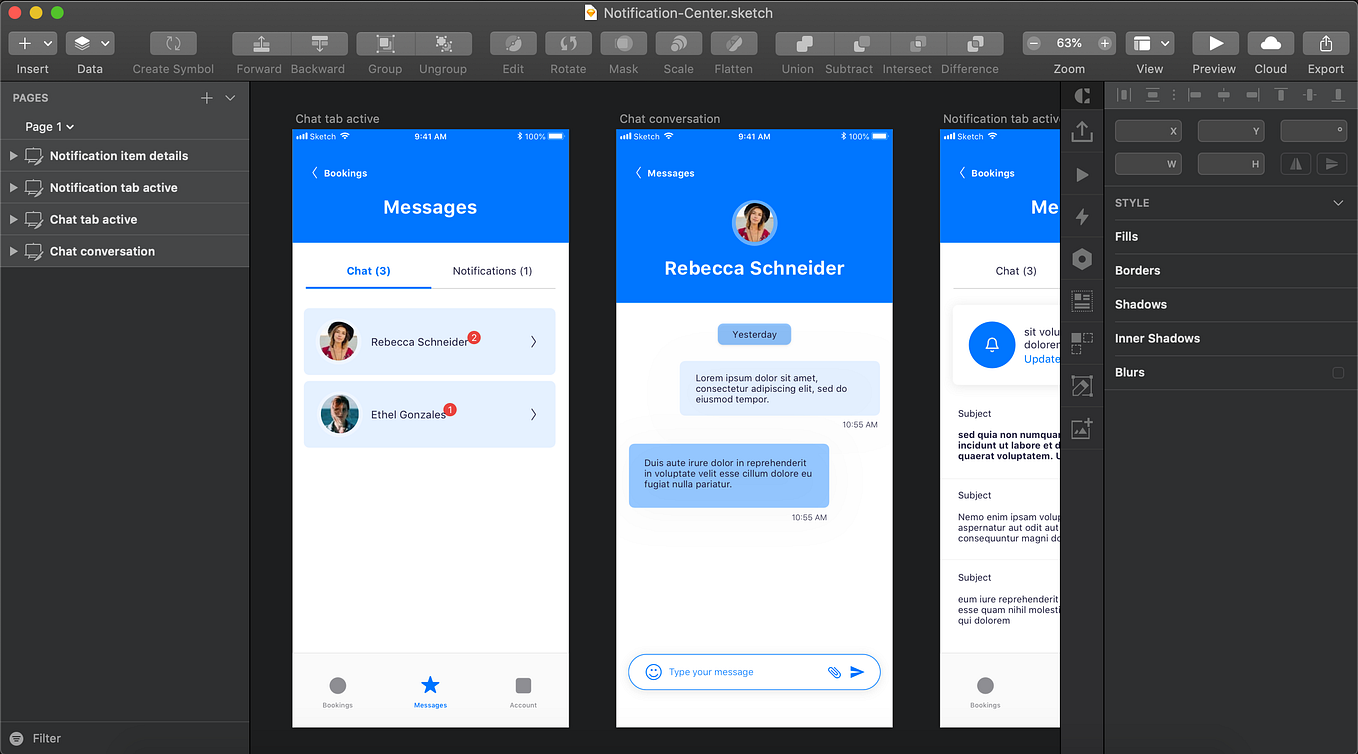Apply the Difference boolean operation
1358x754 pixels.
(975, 43)
